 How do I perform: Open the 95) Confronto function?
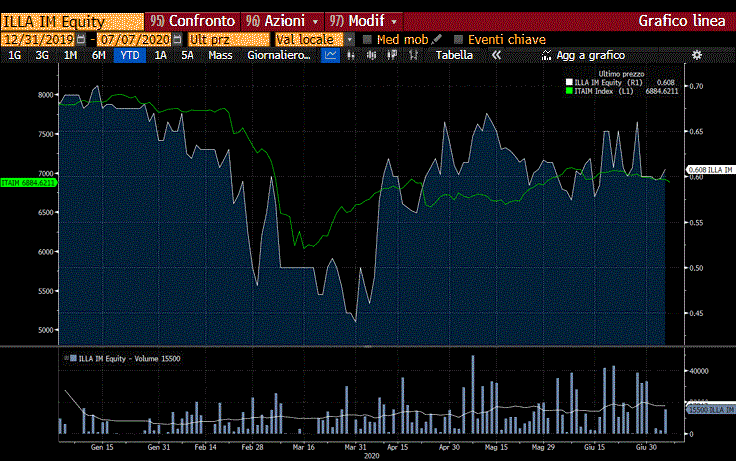click(x=192, y=21)
